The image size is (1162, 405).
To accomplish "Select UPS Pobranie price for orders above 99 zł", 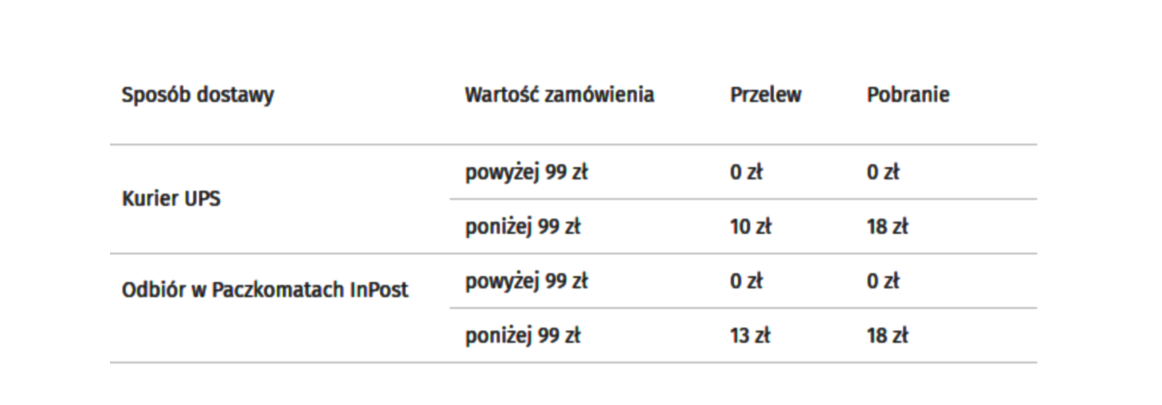I will click(883, 172).
